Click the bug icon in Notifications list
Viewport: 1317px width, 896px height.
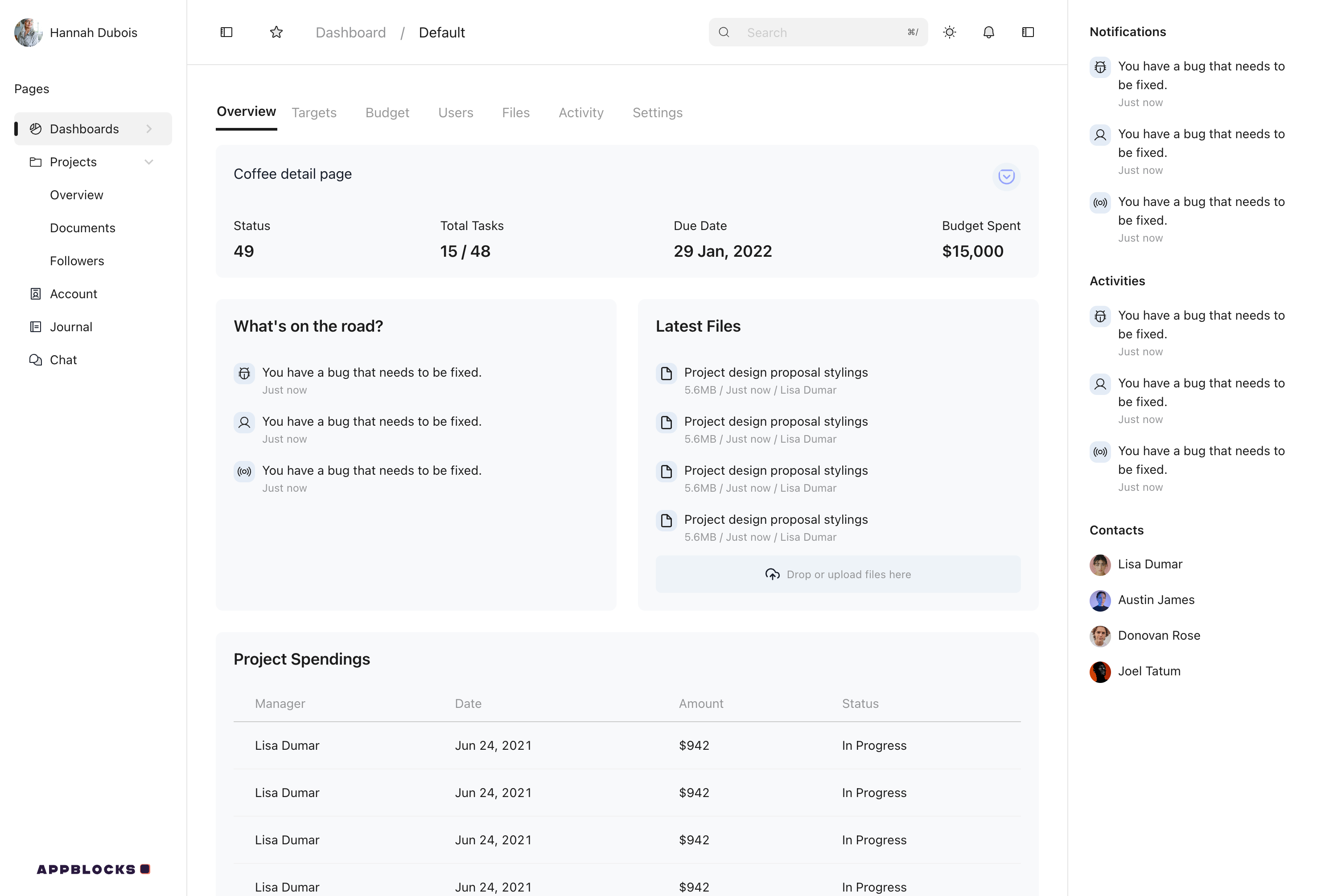pos(1100,67)
